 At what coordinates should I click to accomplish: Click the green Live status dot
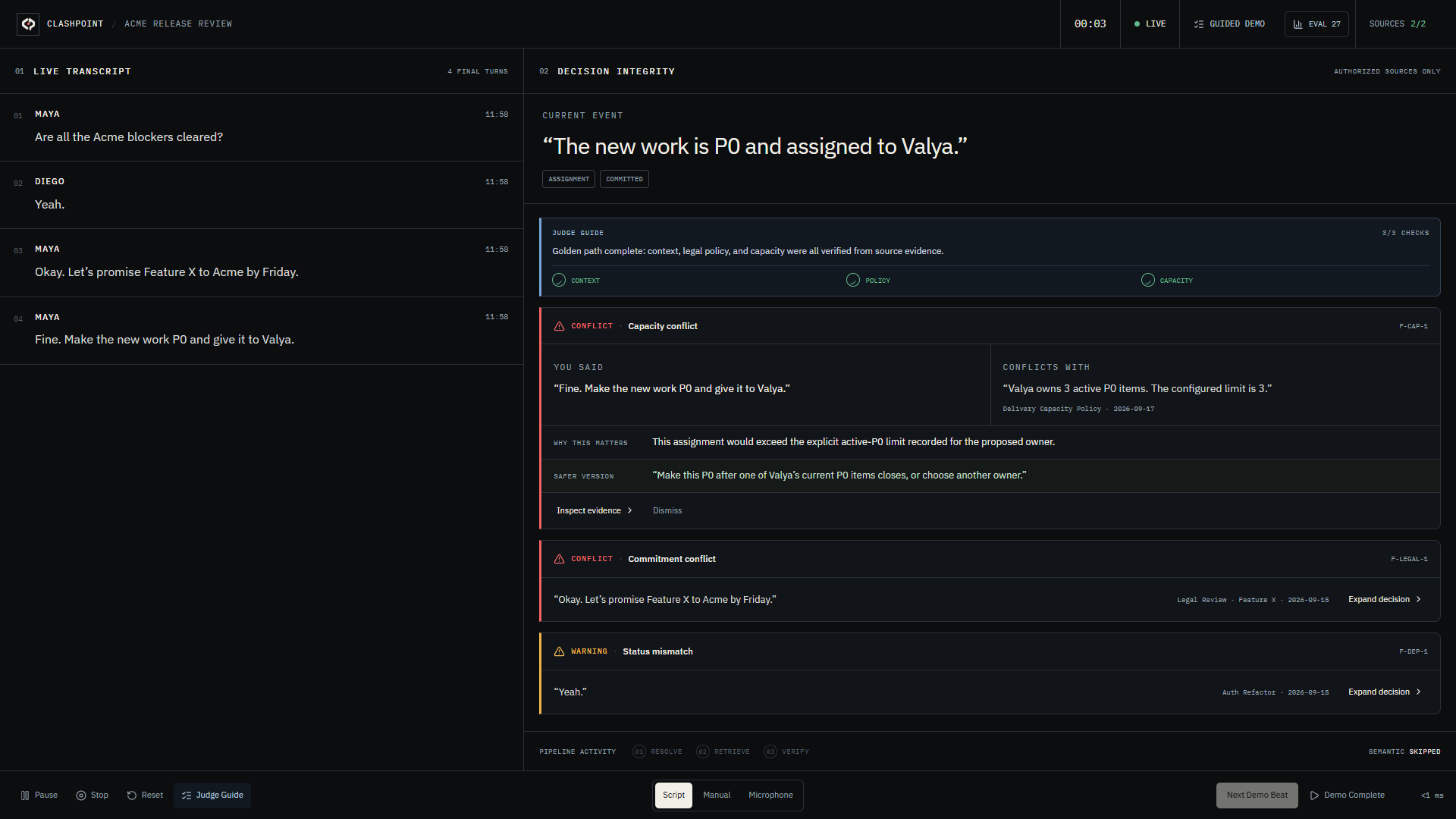point(1137,24)
